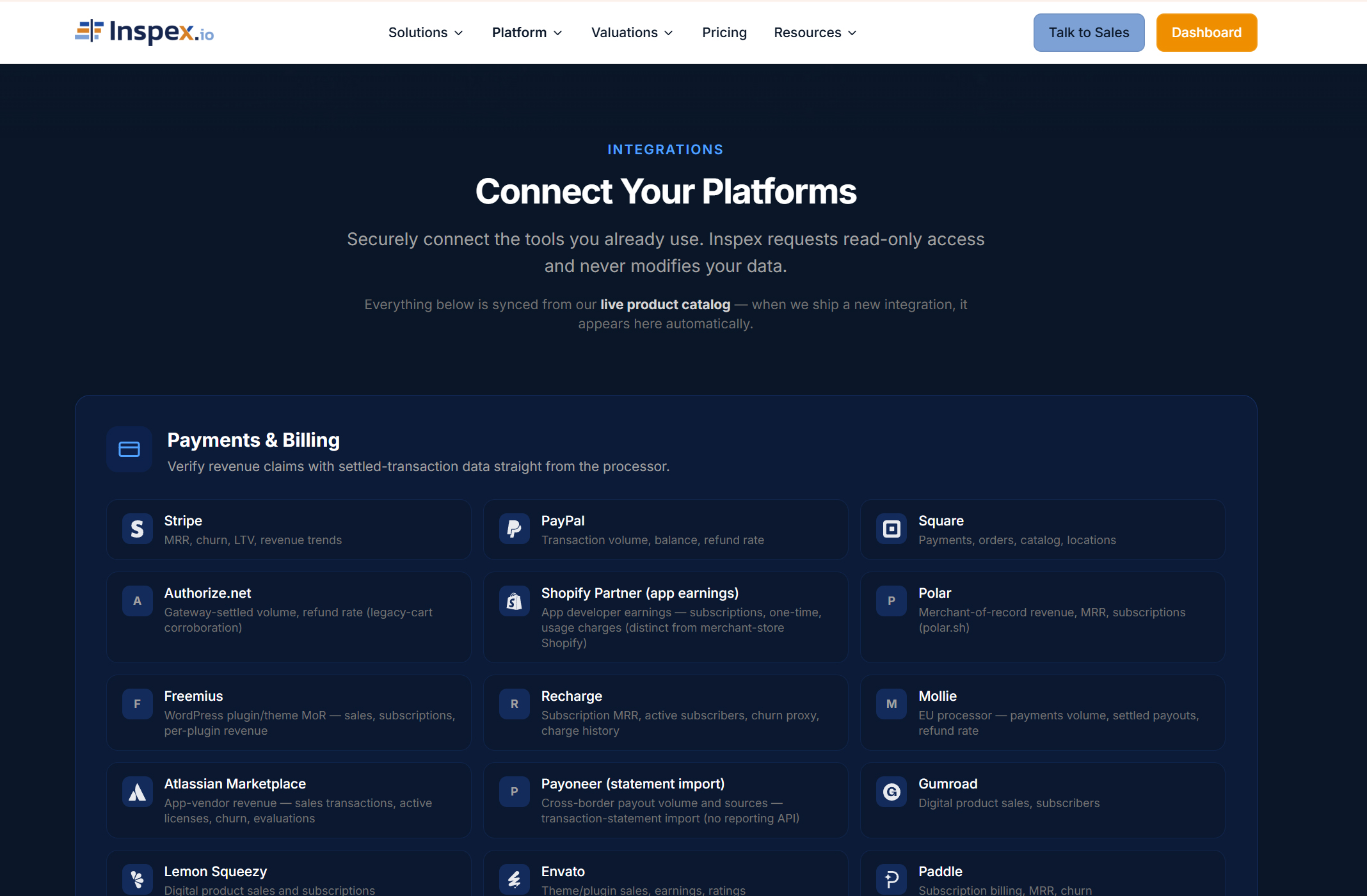The height and width of the screenshot is (896, 1367).
Task: Click the Talk to Sales button
Action: pos(1089,33)
